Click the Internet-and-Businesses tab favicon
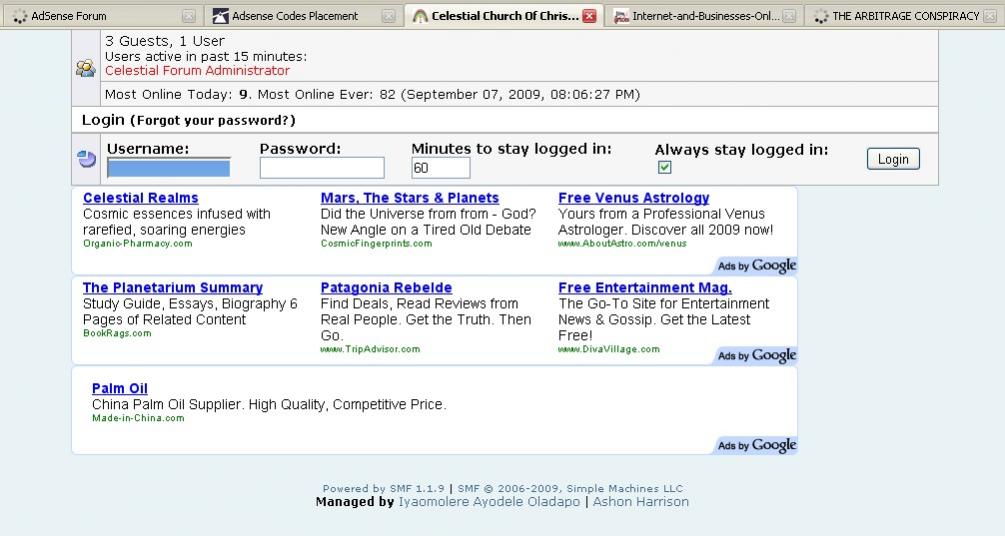 pyautogui.click(x=621, y=16)
